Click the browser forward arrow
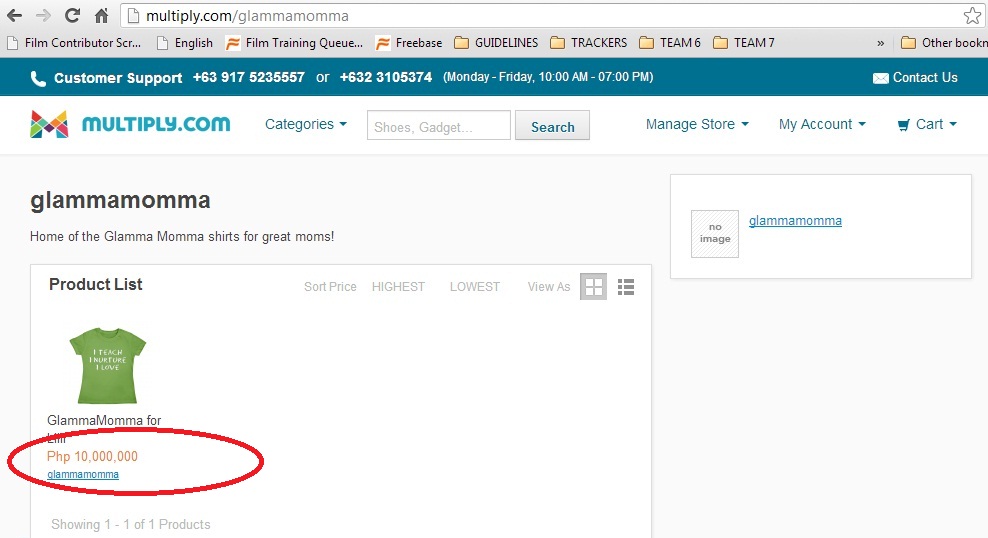 [43, 16]
